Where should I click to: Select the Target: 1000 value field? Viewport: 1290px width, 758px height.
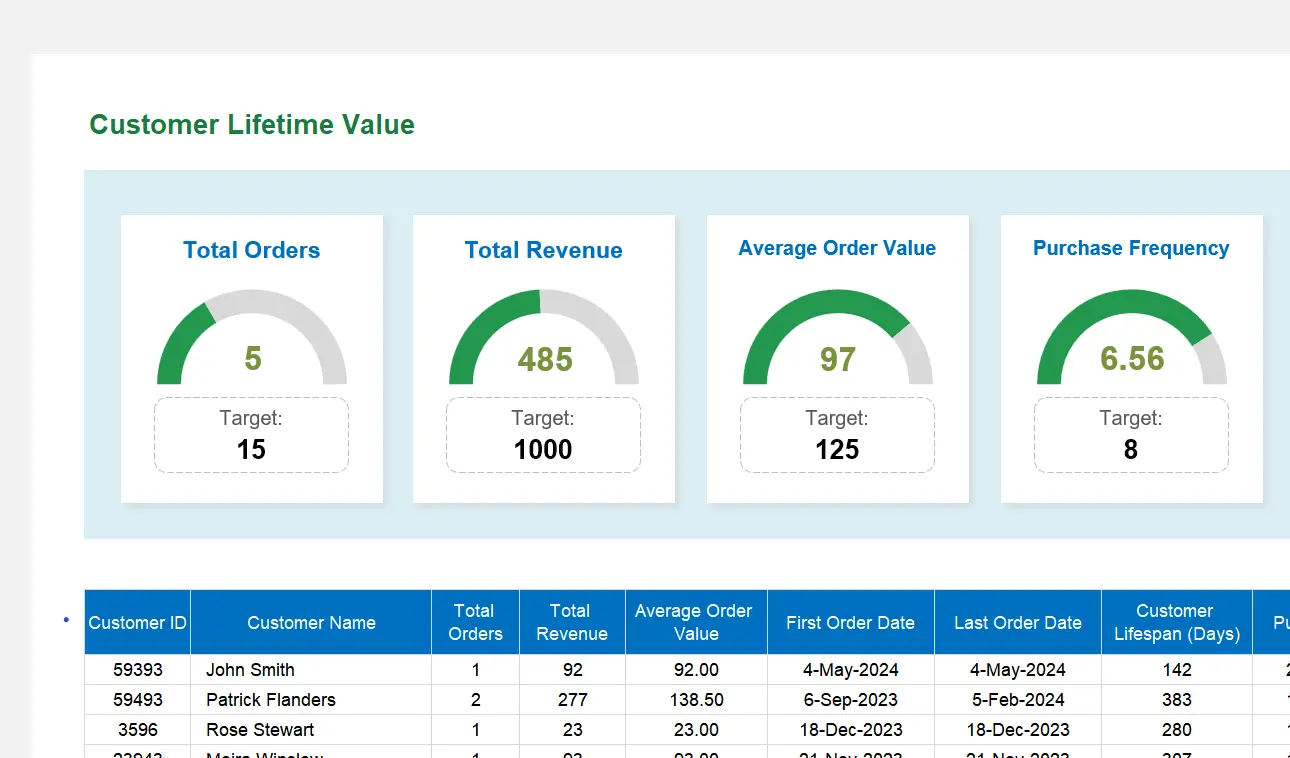(543, 449)
